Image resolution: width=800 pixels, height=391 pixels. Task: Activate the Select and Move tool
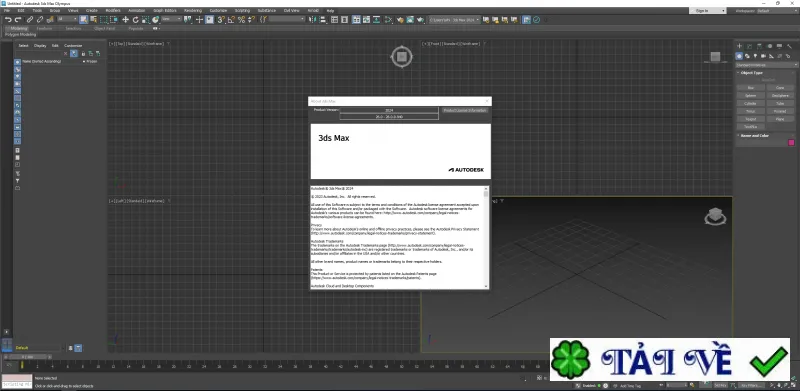(x=125, y=19)
